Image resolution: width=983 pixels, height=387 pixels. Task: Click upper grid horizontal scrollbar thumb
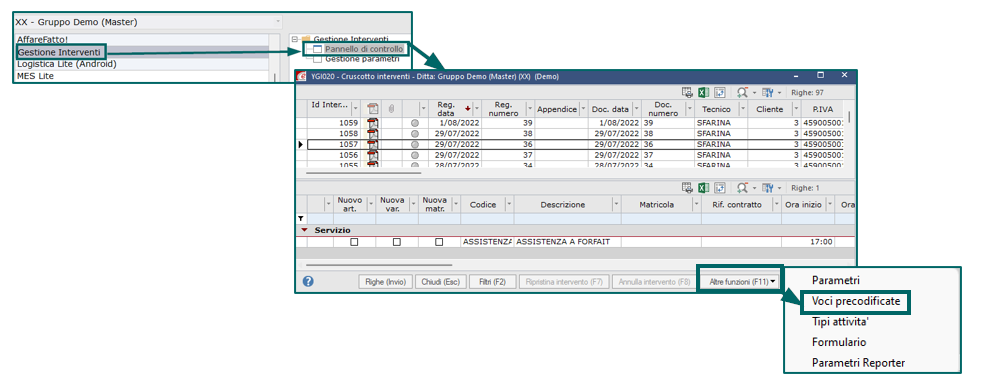coord(364,172)
